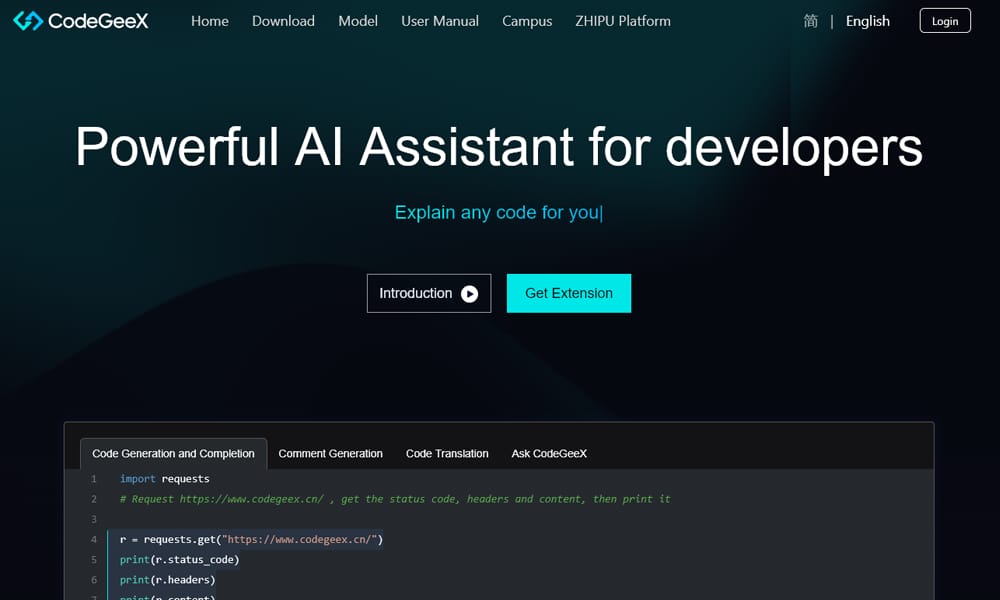The image size is (1000, 600).
Task: Click the Introduction button
Action: tap(429, 293)
